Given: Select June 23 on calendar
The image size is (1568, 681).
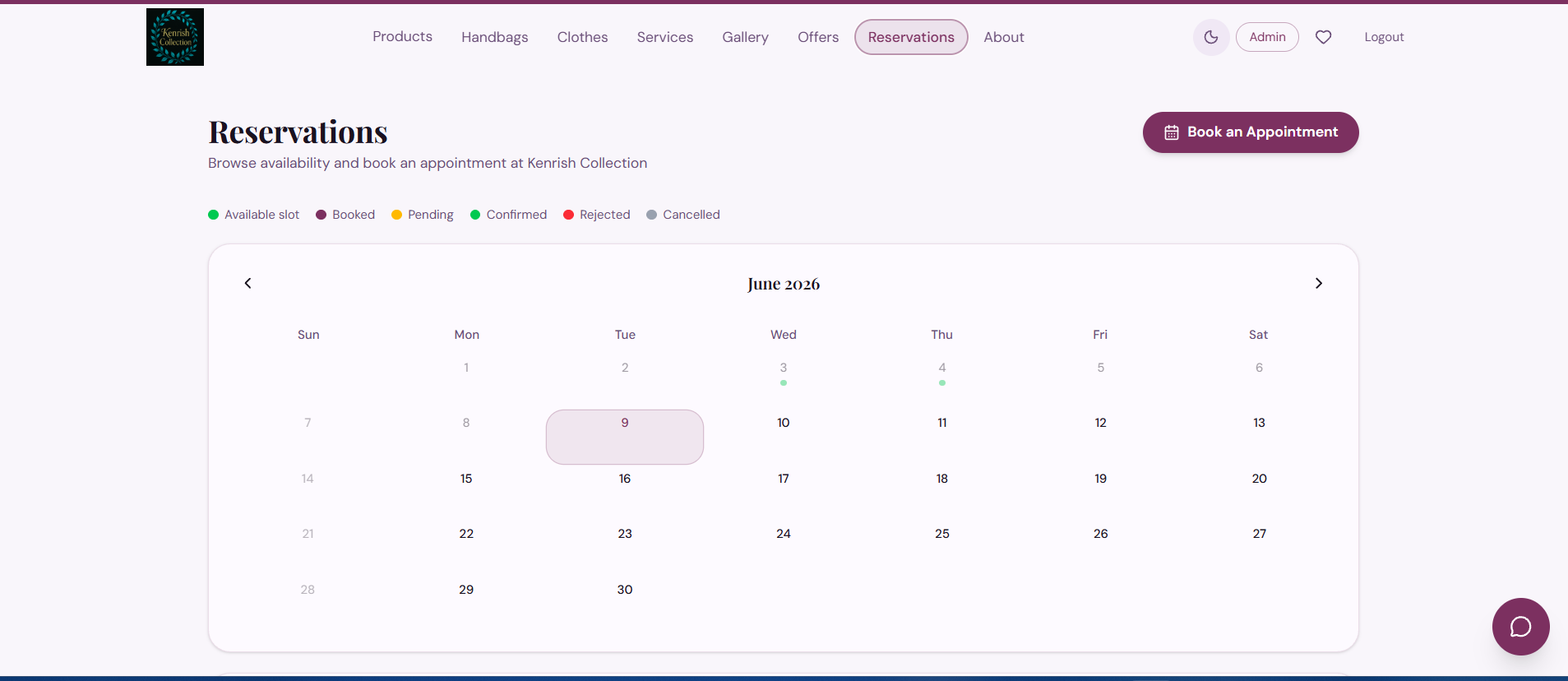Looking at the screenshot, I should coord(625,548).
